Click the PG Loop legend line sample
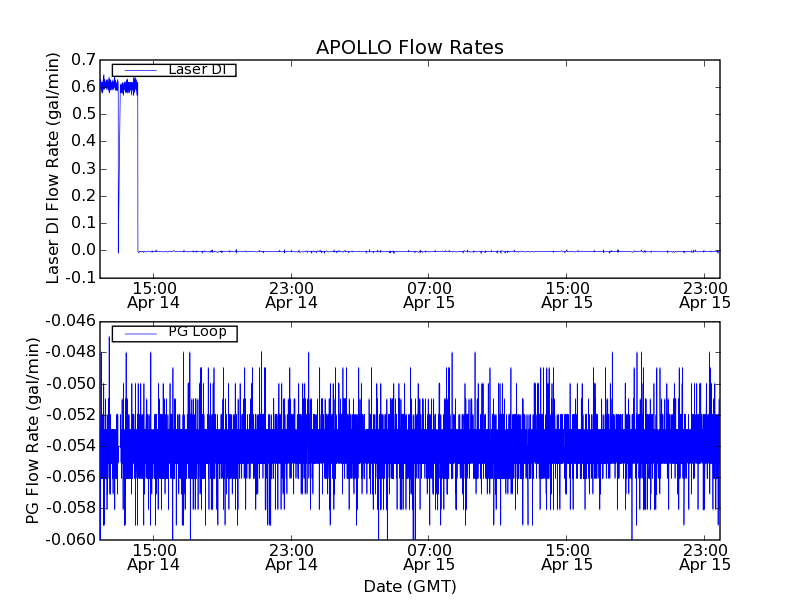The image size is (800, 600). (x=140, y=334)
